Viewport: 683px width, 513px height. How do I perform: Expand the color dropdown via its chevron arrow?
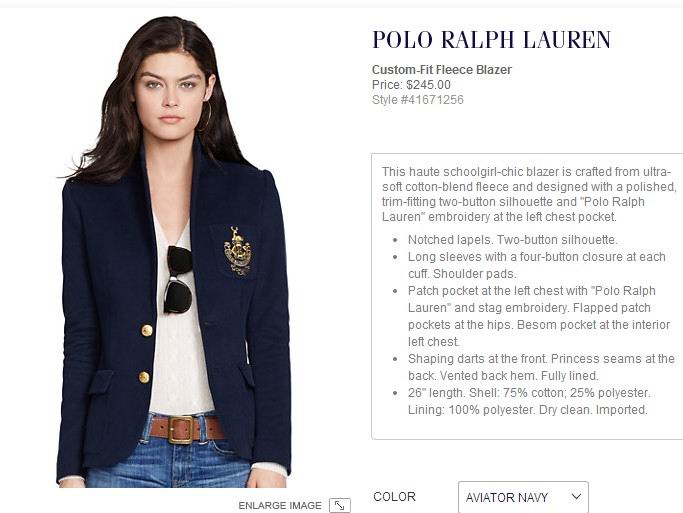click(x=576, y=496)
